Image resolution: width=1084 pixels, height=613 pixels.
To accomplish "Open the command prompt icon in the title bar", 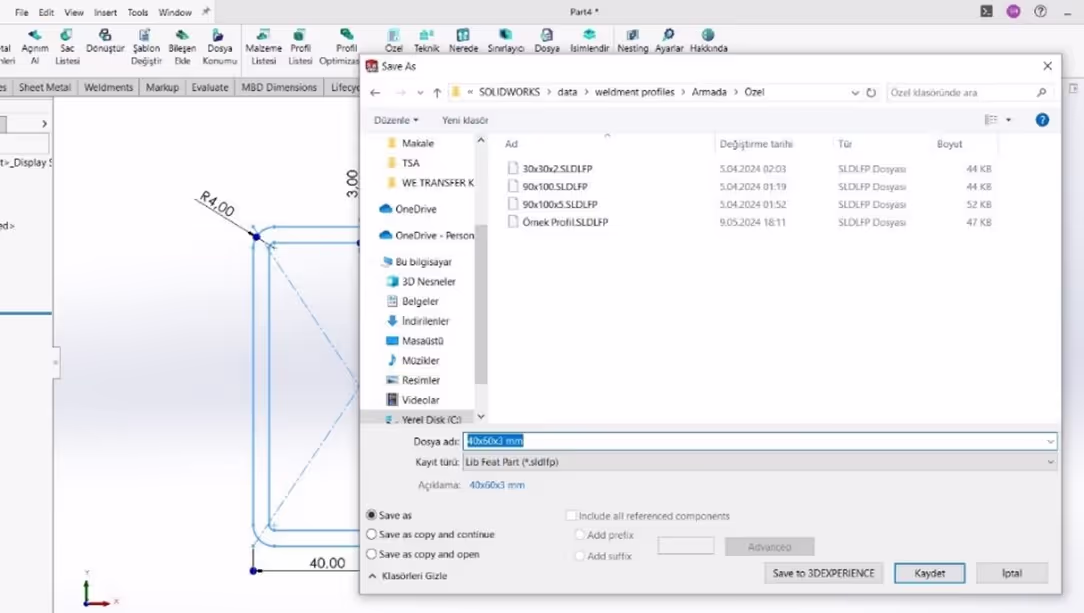I will [x=987, y=12].
